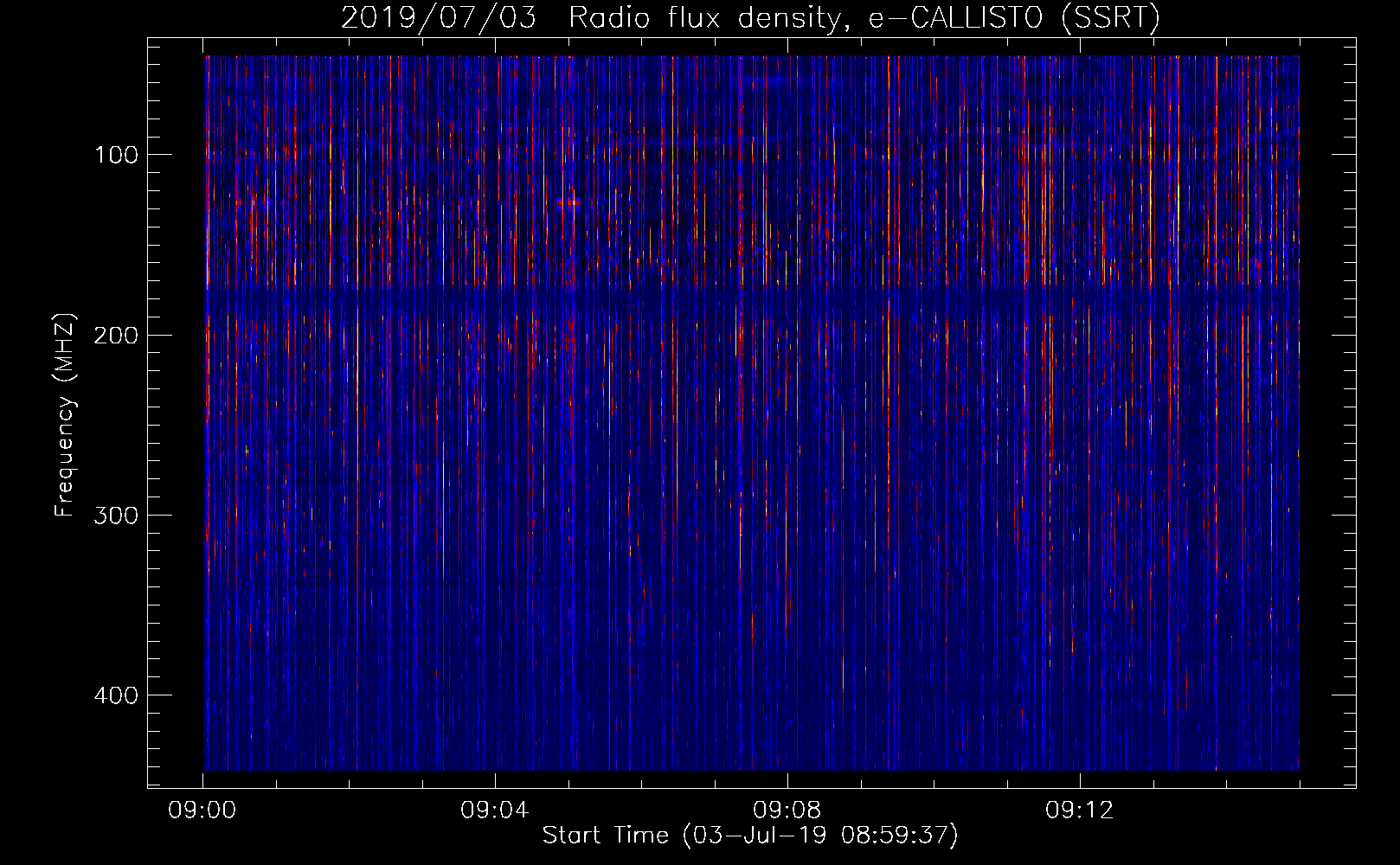Click the '300' frequency tick label
This screenshot has height=865, width=1400.
pos(116,516)
